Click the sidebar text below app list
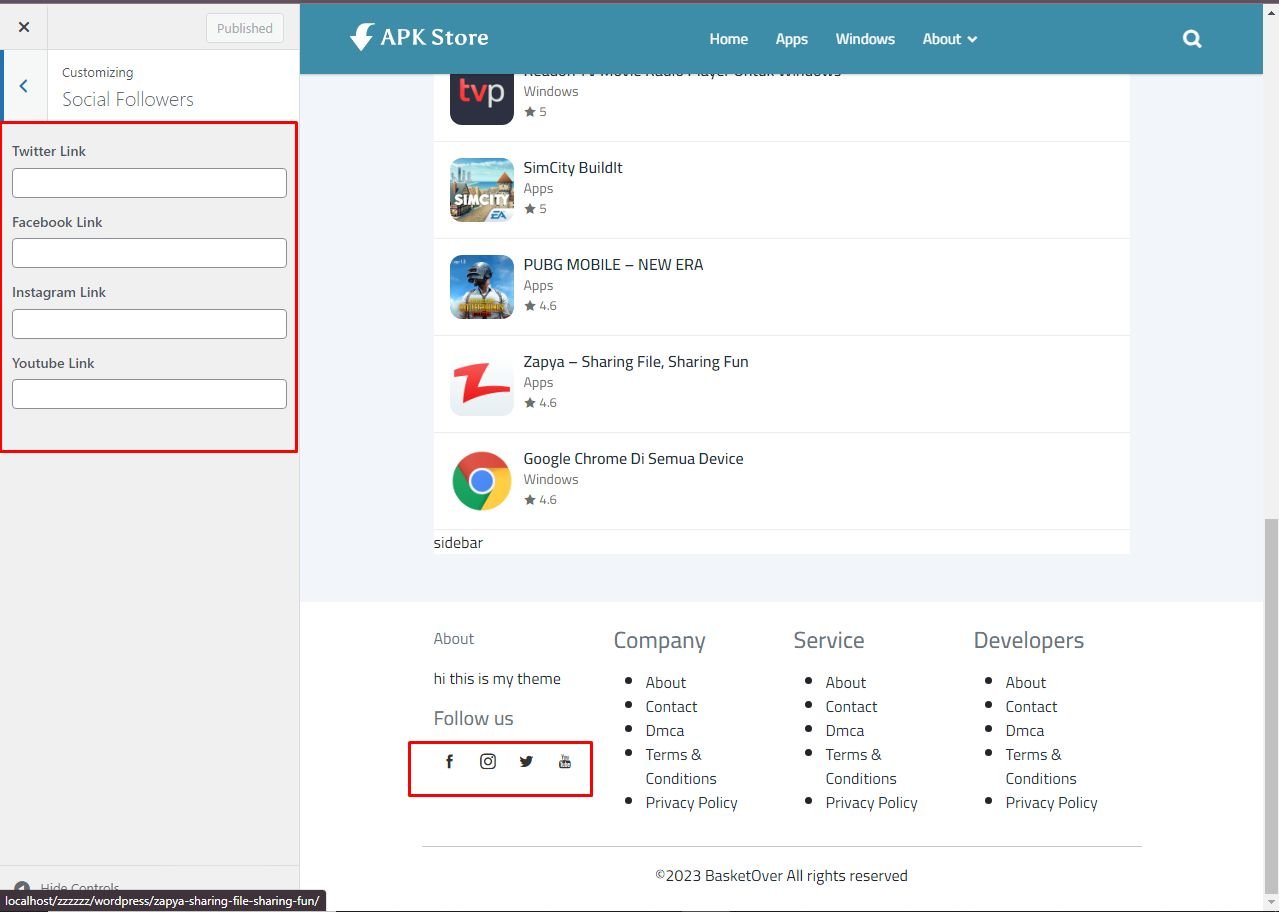This screenshot has width=1279, height=912. coord(458,543)
